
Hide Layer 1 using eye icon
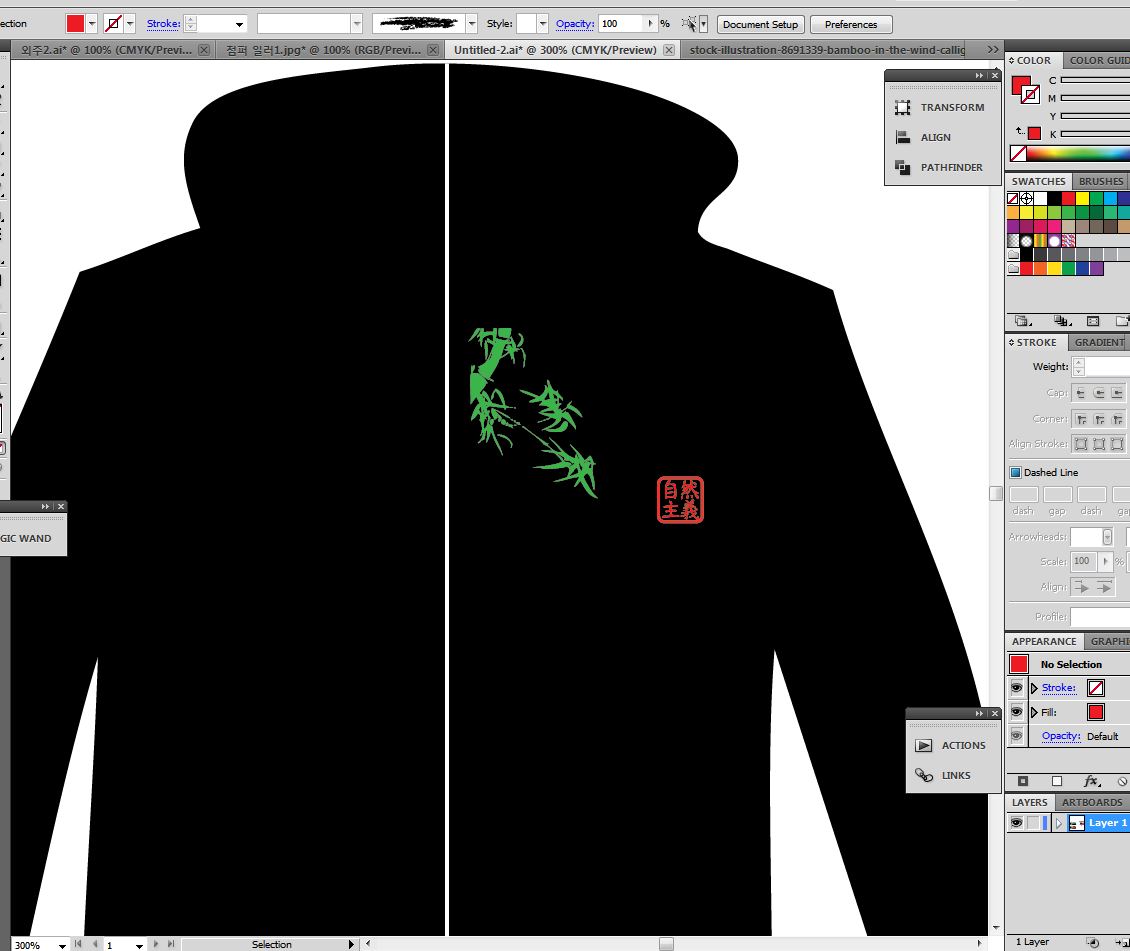pyautogui.click(x=1016, y=823)
